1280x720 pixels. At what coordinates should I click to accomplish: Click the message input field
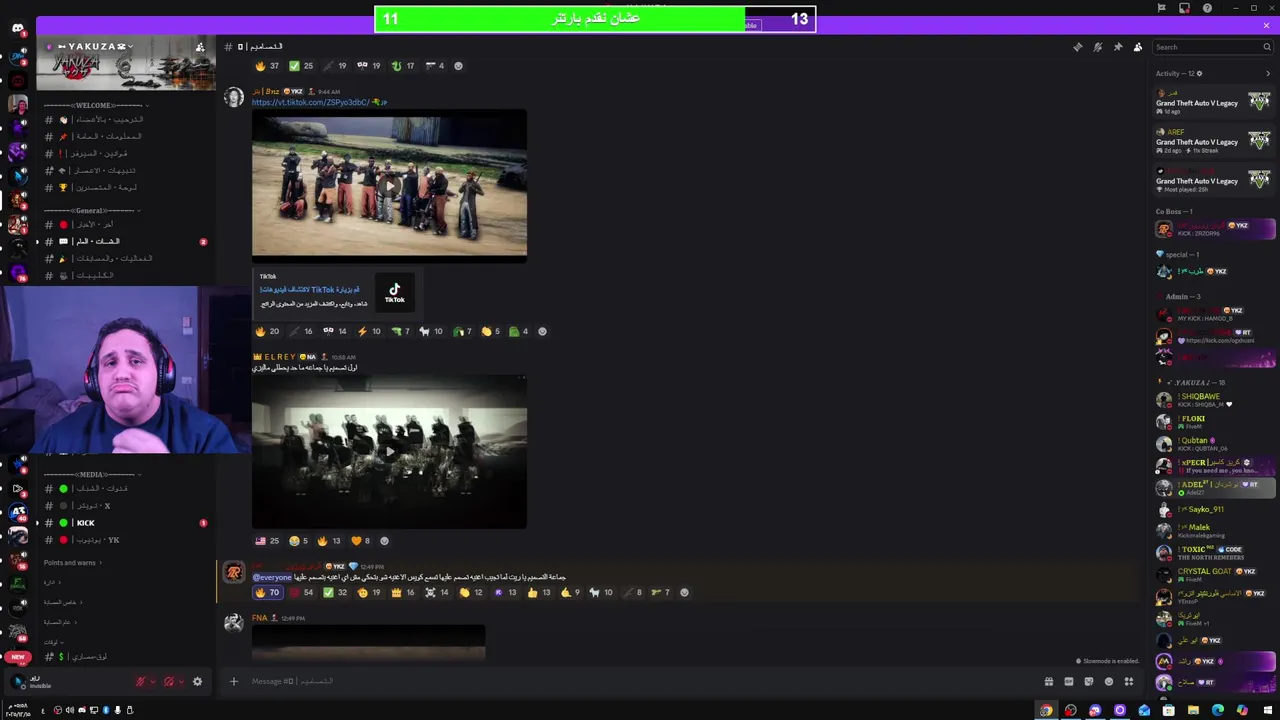pos(640,682)
